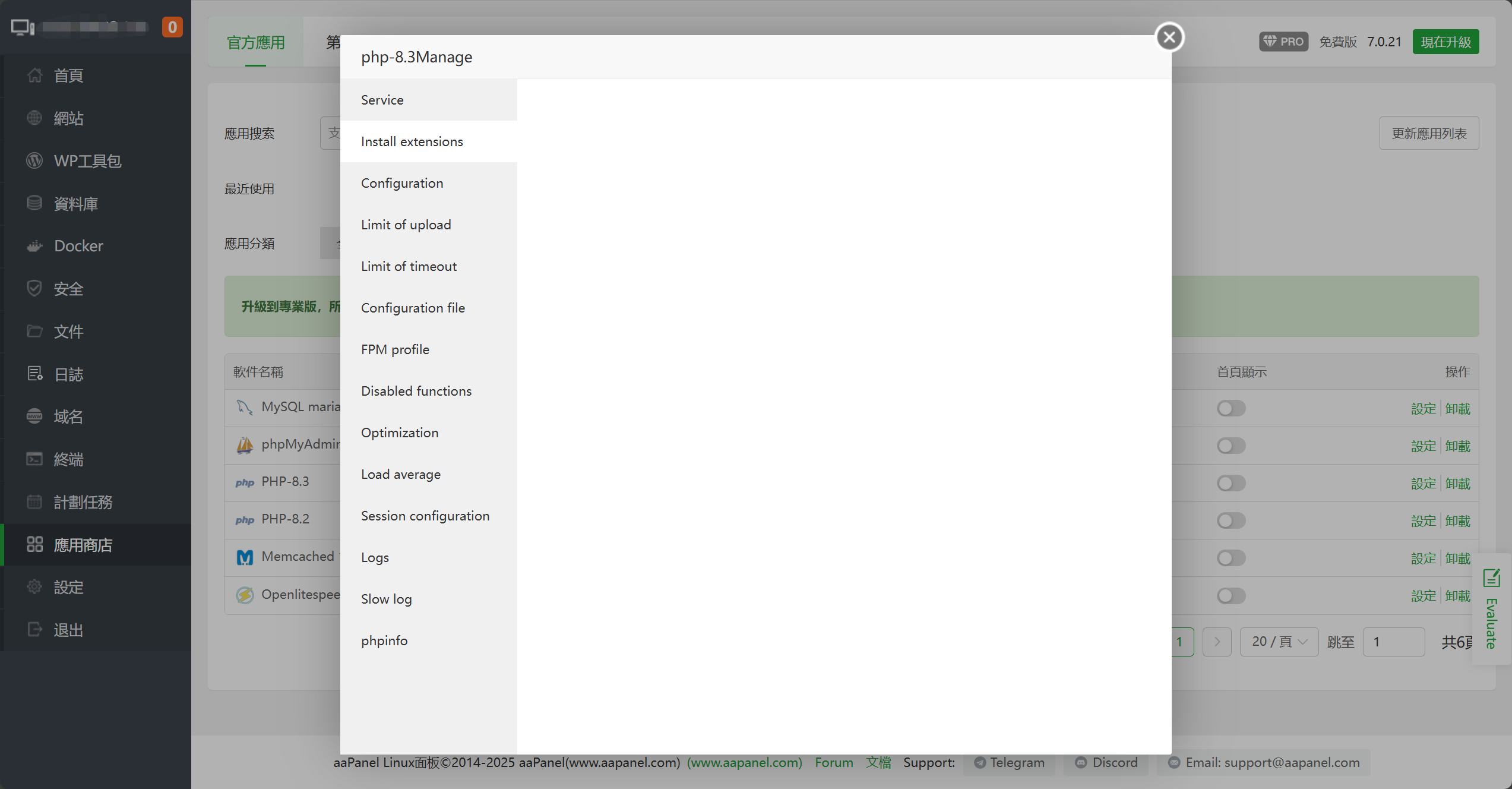Screen dimensions: 1512x789
Task: Click the 資料庫 database icon
Action: pyautogui.click(x=34, y=203)
